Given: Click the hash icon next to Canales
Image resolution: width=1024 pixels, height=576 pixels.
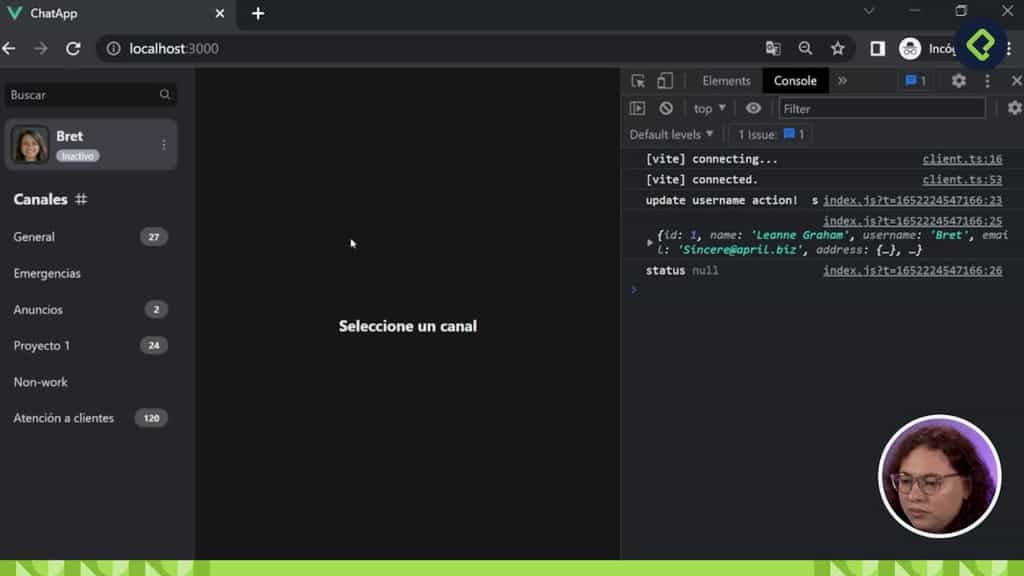Looking at the screenshot, I should [x=82, y=199].
